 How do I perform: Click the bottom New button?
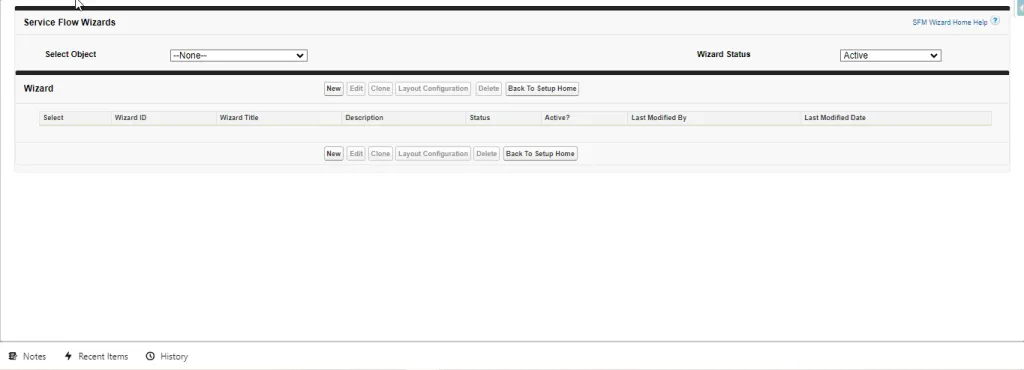click(x=334, y=154)
